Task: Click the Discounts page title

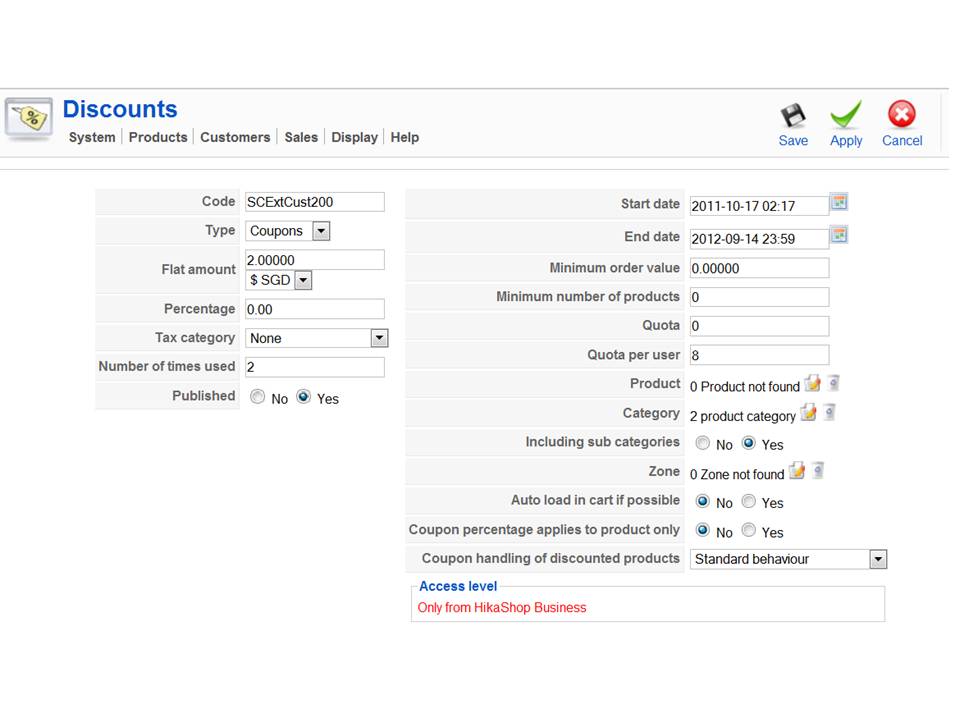Action: [120, 109]
